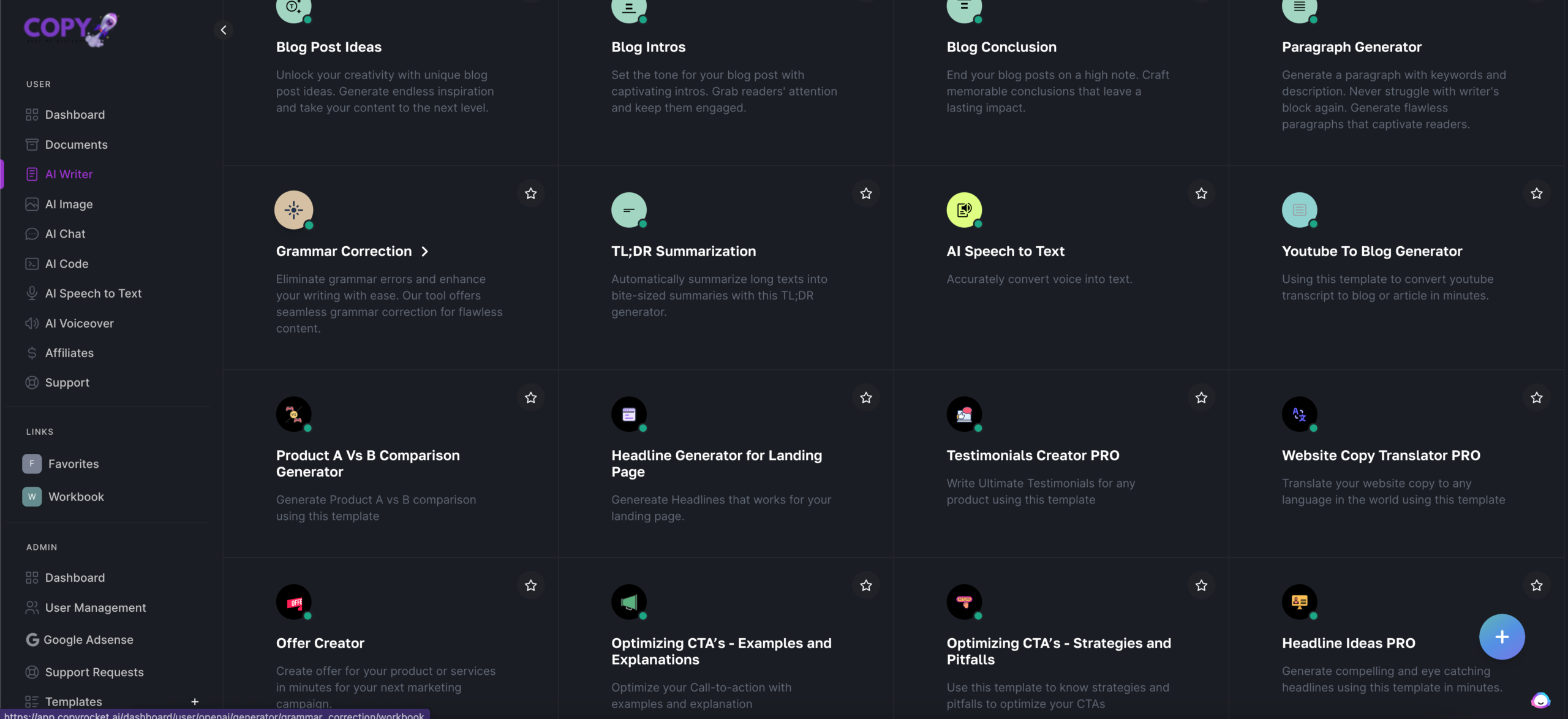Image resolution: width=1568 pixels, height=719 pixels.
Task: Click the floating plus action button
Action: click(1501, 636)
